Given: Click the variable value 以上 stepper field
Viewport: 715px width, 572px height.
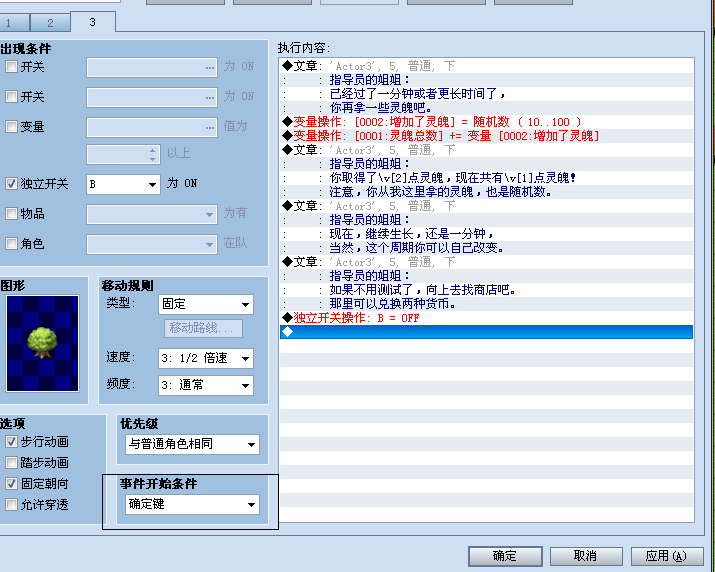Looking at the screenshot, I should [123, 155].
